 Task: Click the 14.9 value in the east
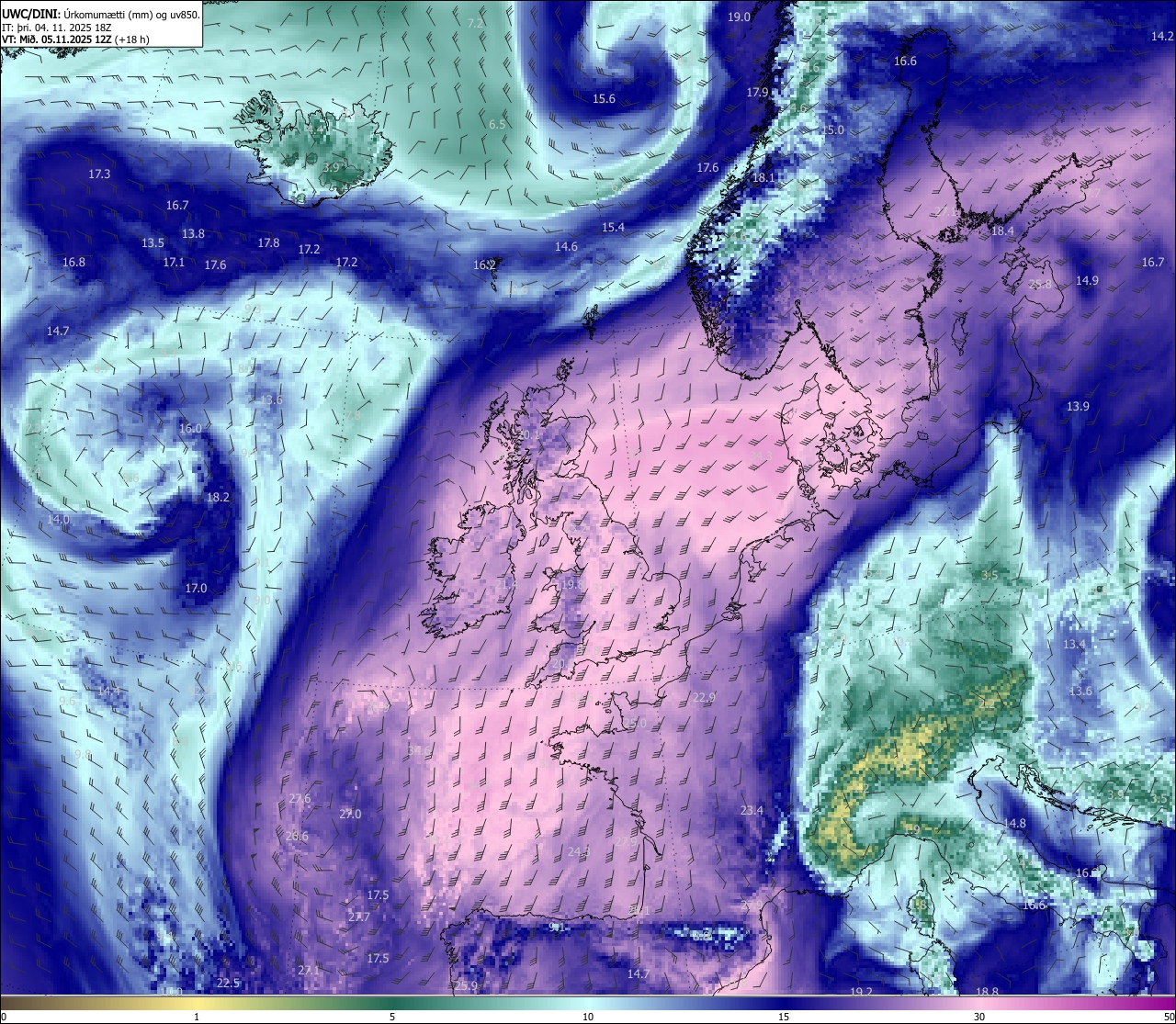tap(1087, 281)
